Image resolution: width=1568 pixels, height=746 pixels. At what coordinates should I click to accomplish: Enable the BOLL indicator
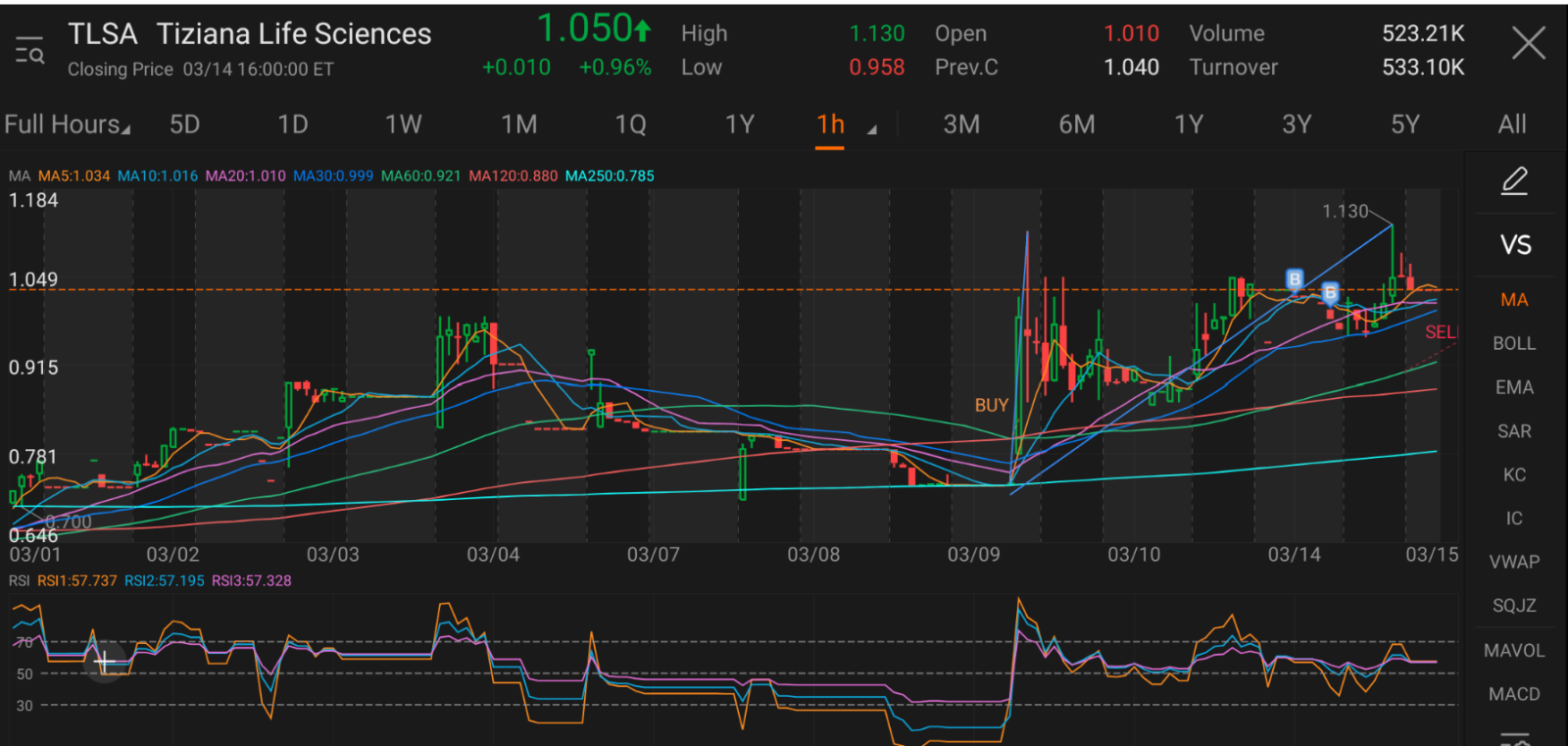pos(1514,344)
